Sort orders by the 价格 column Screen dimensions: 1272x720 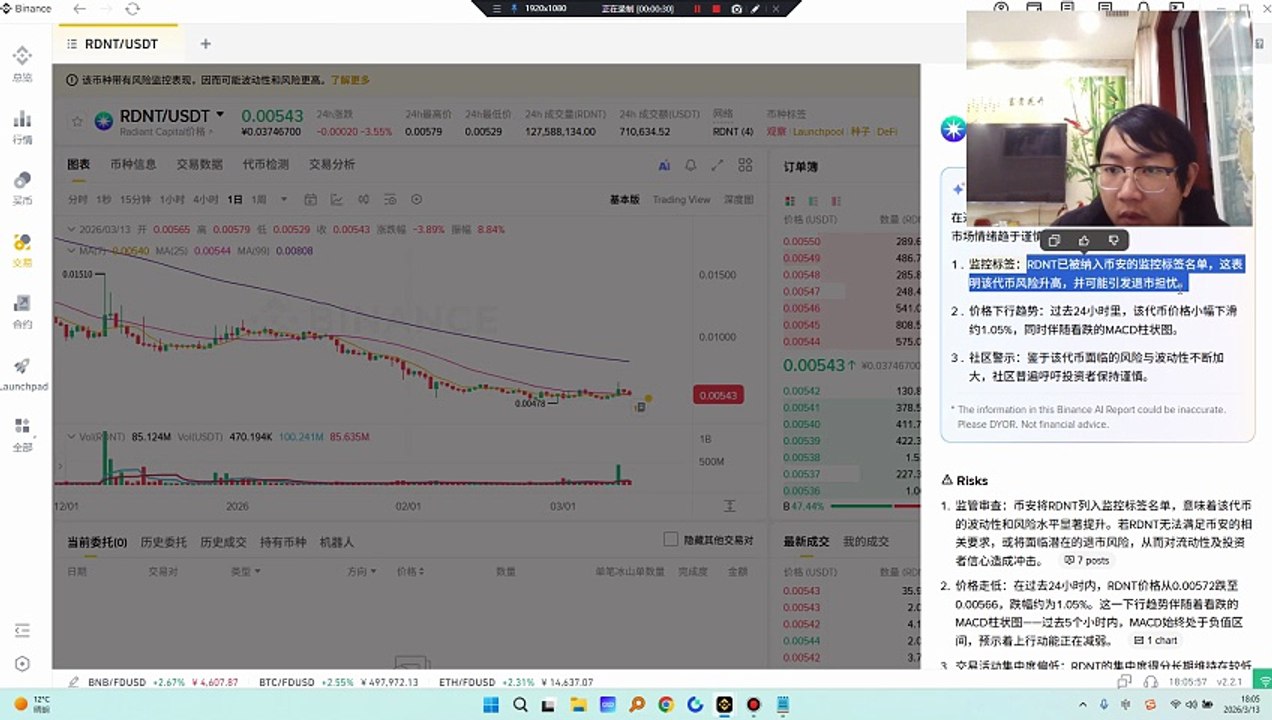[x=410, y=571]
